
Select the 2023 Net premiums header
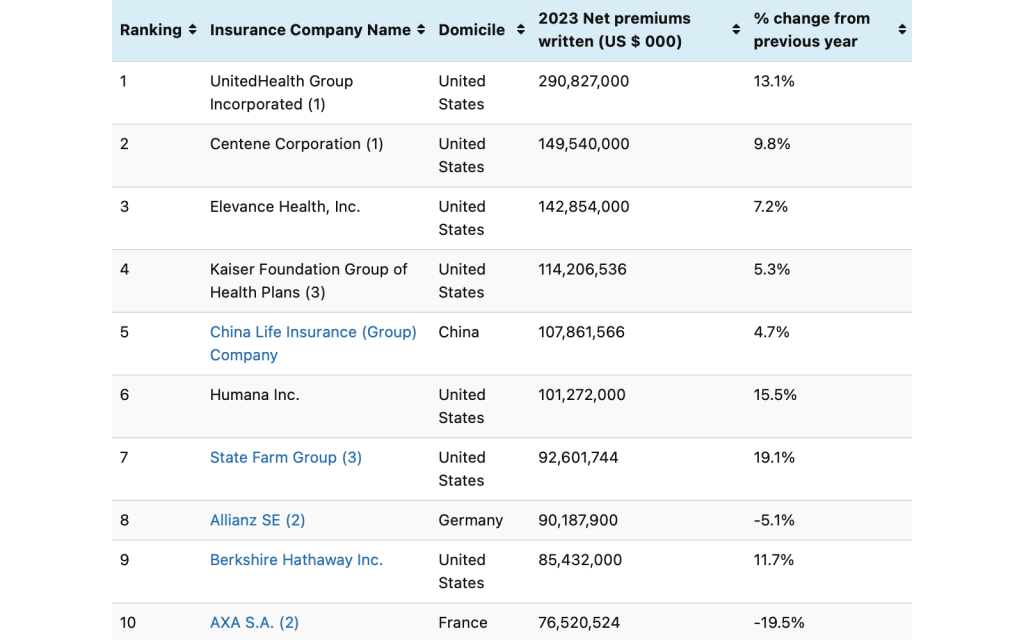(614, 29)
